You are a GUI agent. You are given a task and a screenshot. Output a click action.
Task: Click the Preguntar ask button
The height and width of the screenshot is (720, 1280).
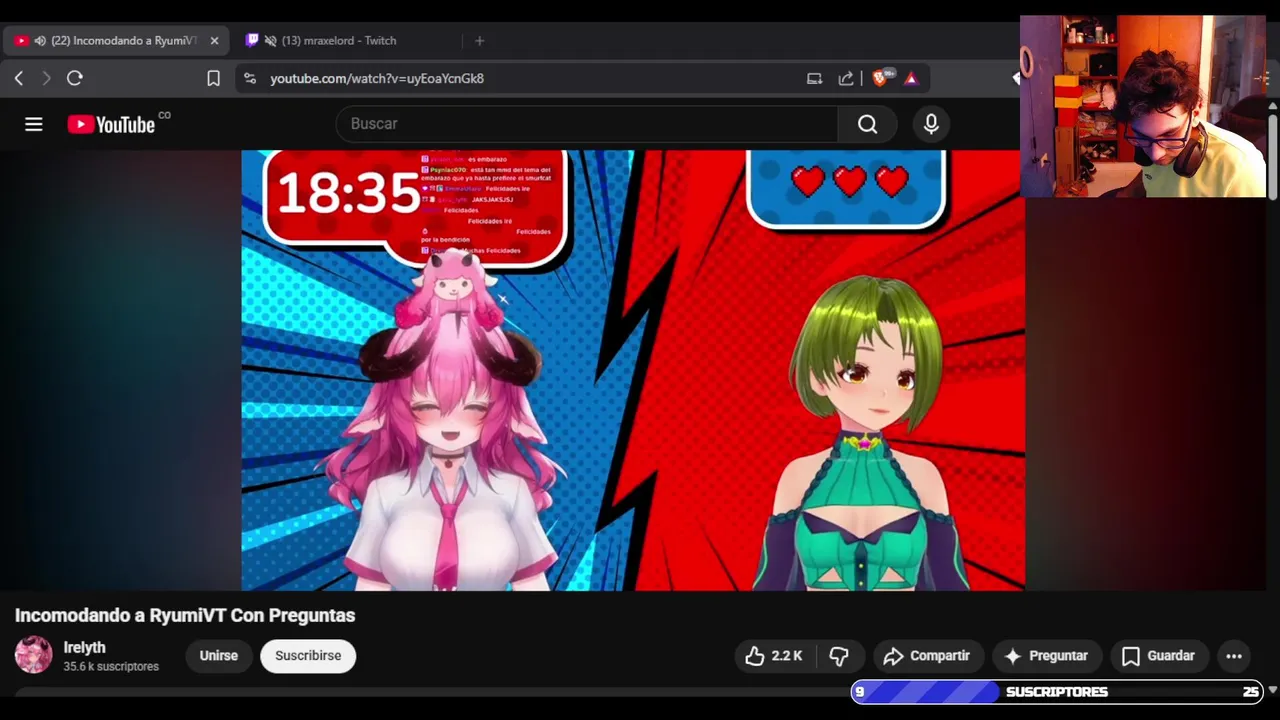coord(1046,656)
